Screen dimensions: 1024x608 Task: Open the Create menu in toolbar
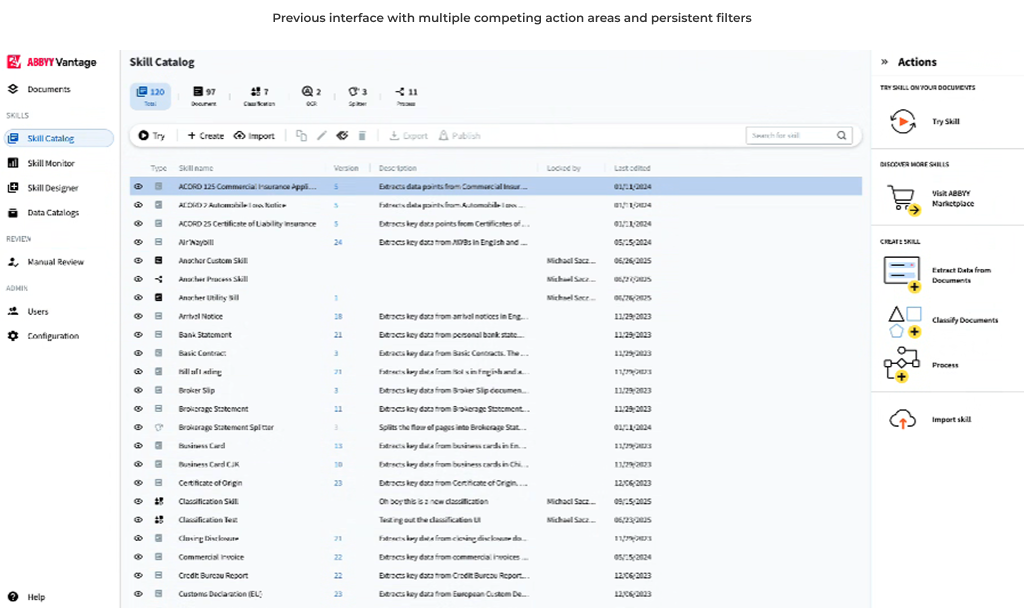pos(205,136)
